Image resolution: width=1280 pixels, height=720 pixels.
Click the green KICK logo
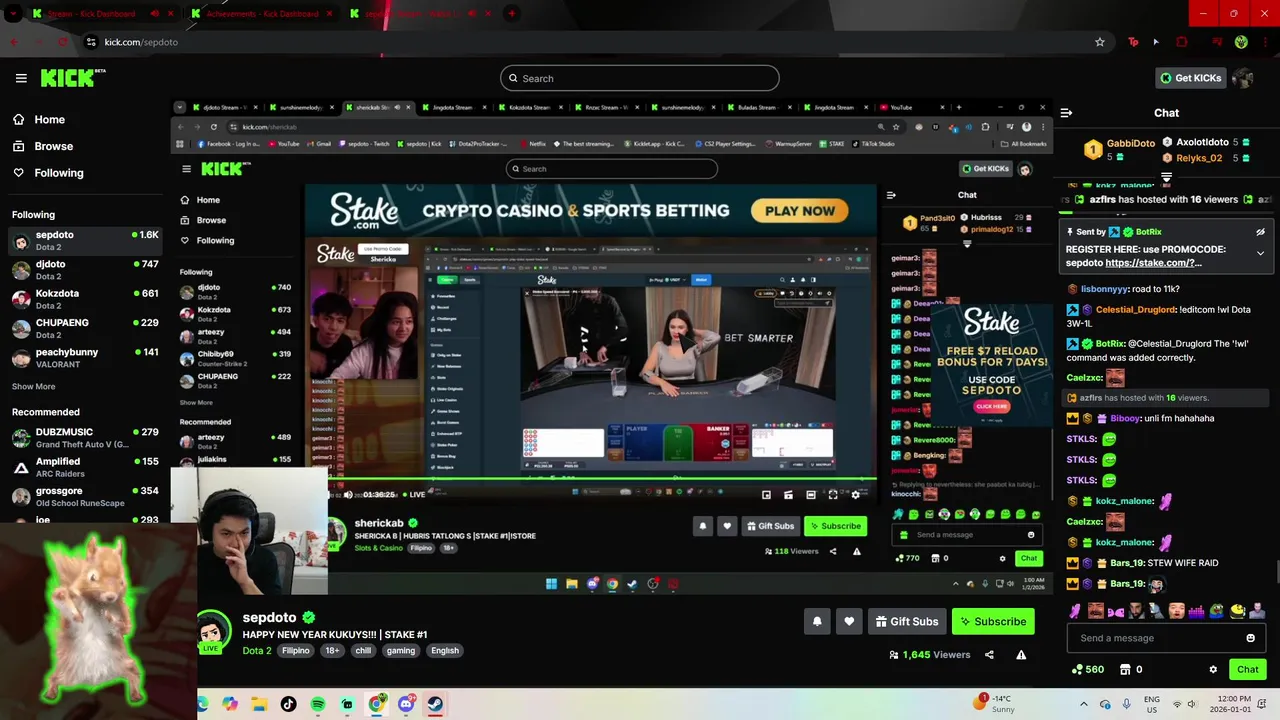point(72,78)
